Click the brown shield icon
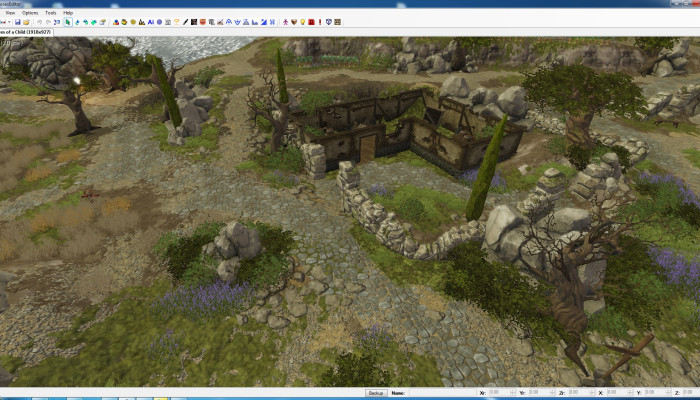The width and height of the screenshot is (700, 400). [x=294, y=22]
